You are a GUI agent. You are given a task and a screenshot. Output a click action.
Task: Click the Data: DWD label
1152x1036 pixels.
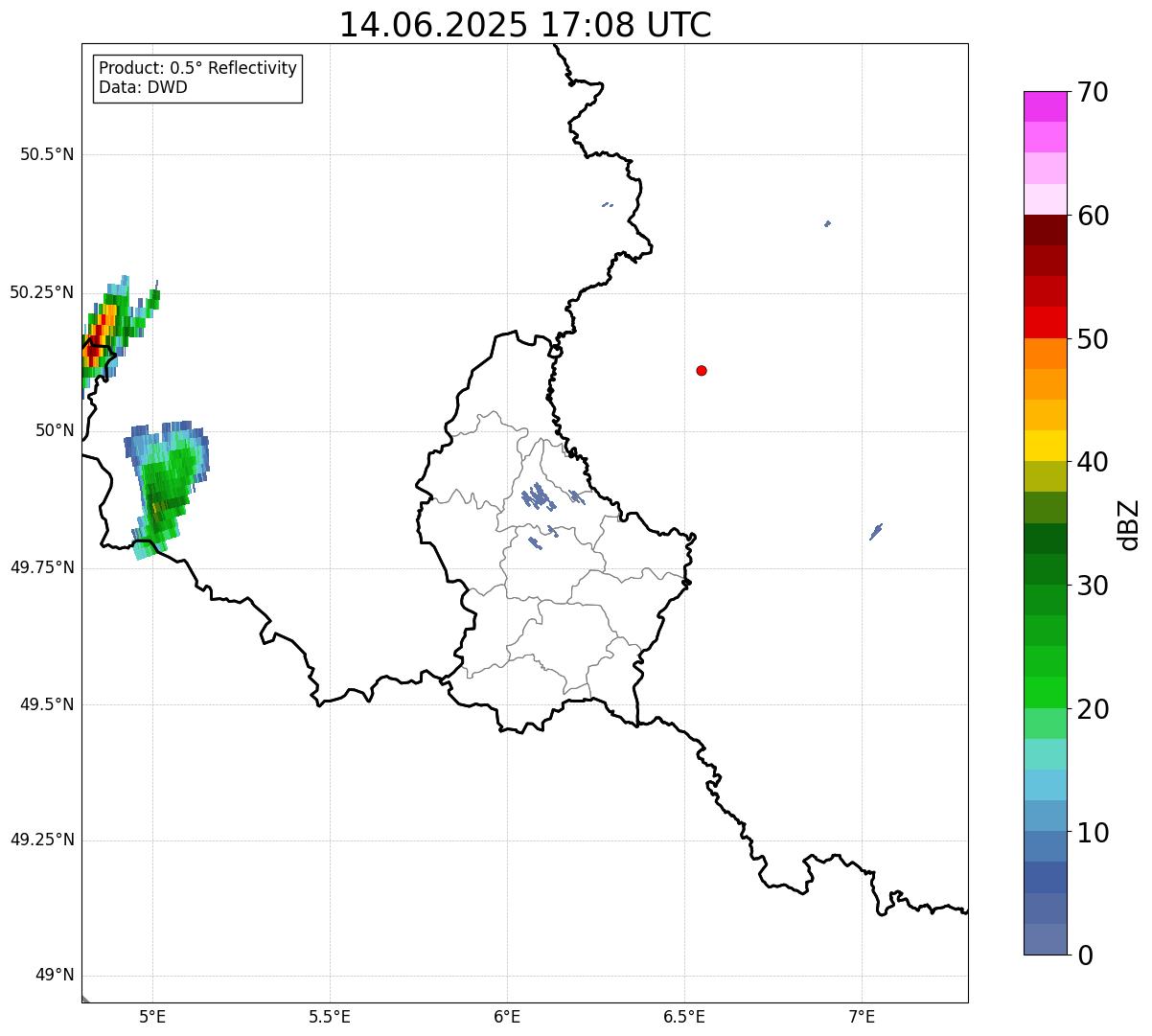(x=143, y=87)
